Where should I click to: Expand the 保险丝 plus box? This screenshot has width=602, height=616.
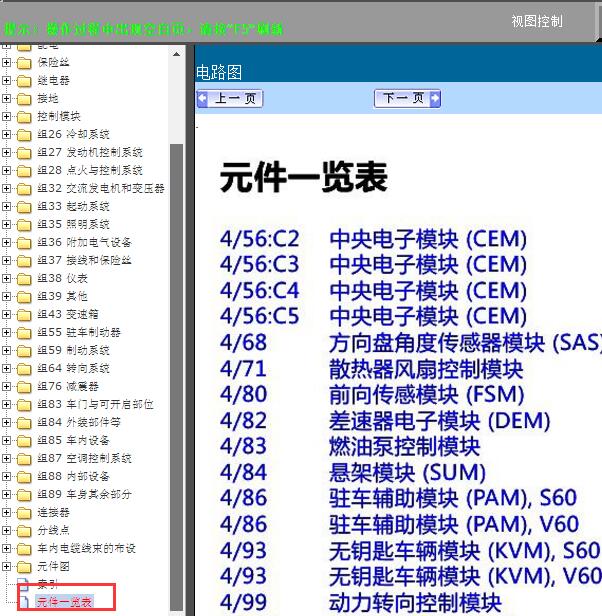point(6,62)
